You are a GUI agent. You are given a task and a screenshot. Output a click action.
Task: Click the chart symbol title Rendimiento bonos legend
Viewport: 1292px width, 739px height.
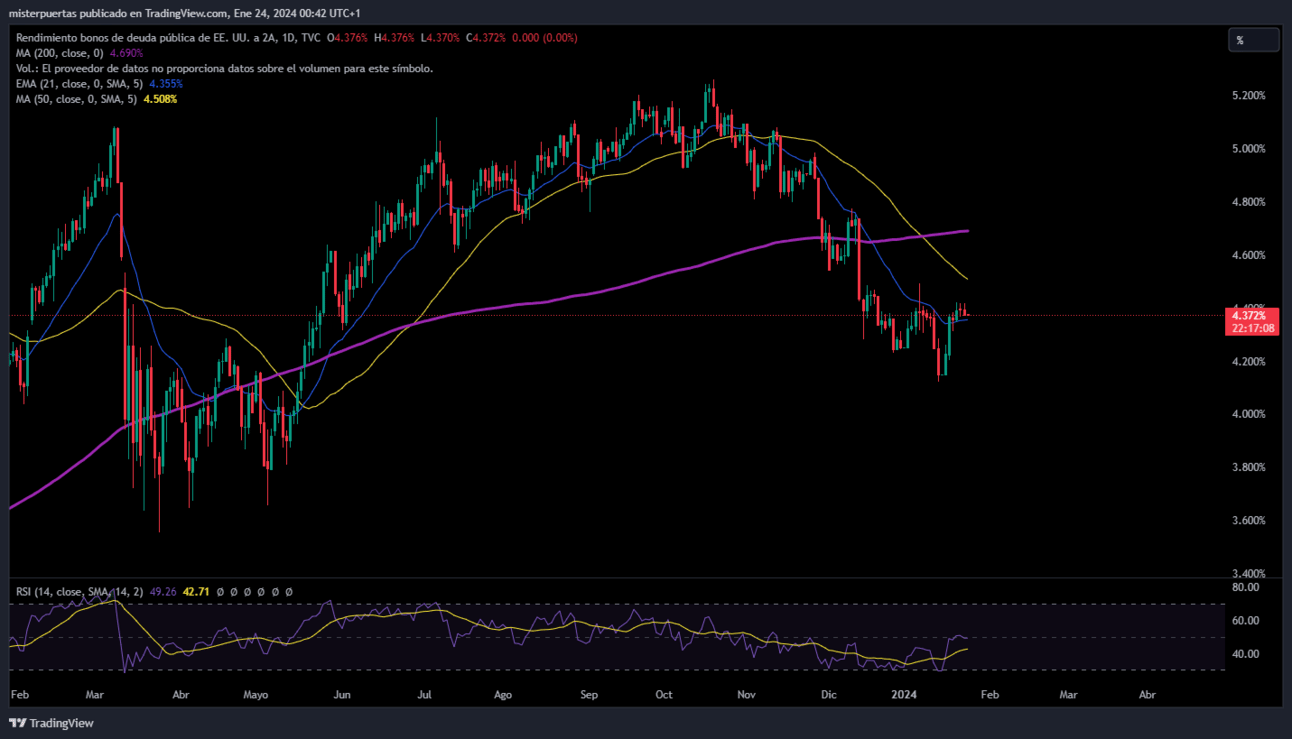coord(297,38)
